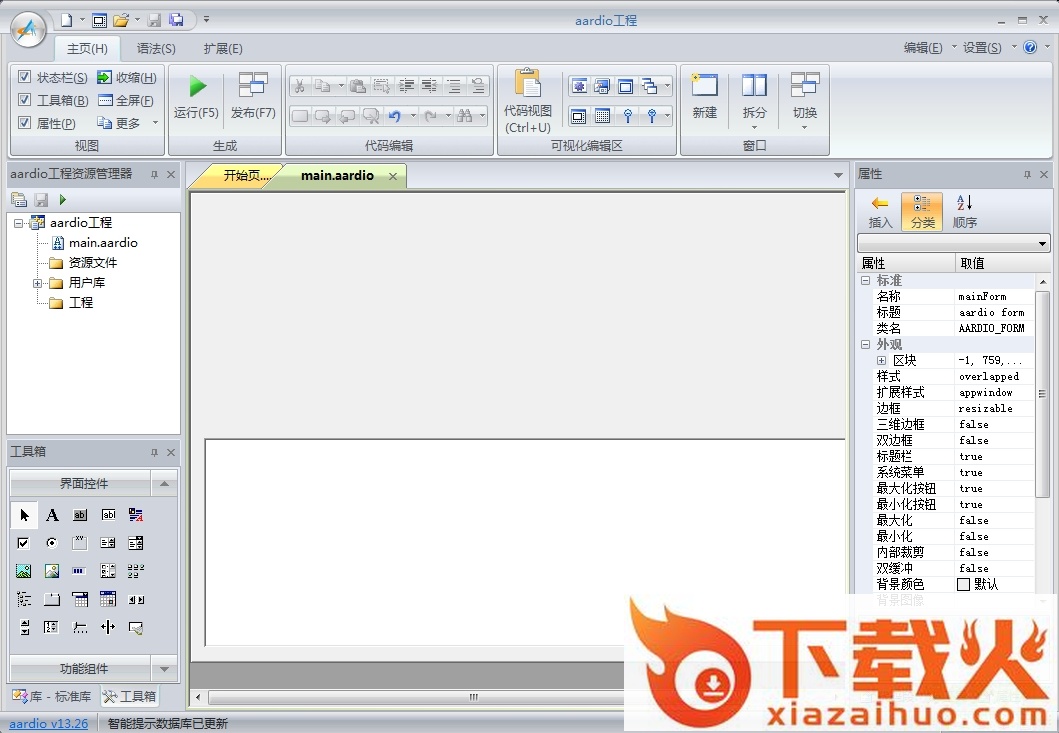Toggle 分类 categorized view in properties
The width and height of the screenshot is (1059, 733).
coord(922,211)
